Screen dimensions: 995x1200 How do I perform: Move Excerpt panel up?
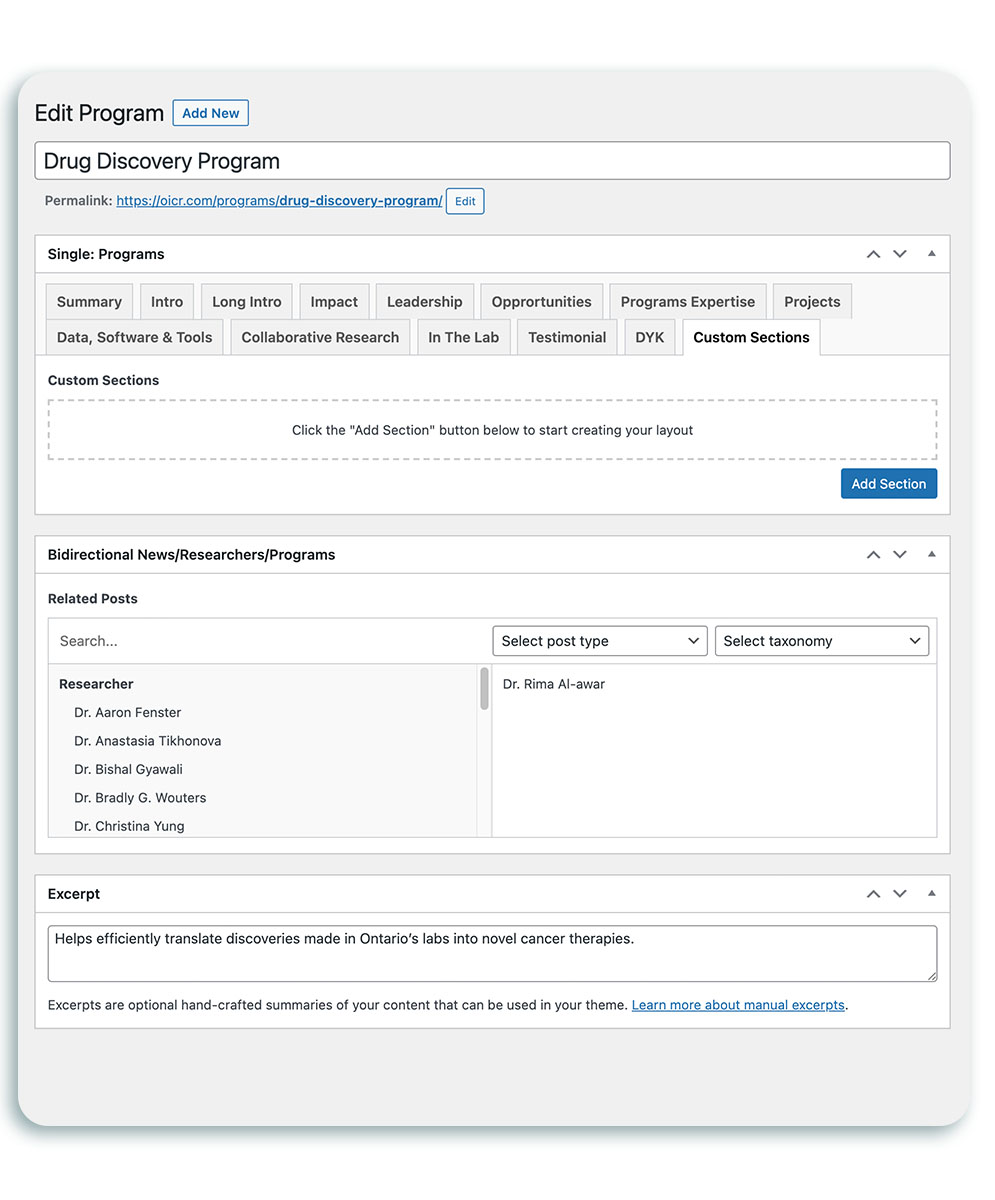873,894
